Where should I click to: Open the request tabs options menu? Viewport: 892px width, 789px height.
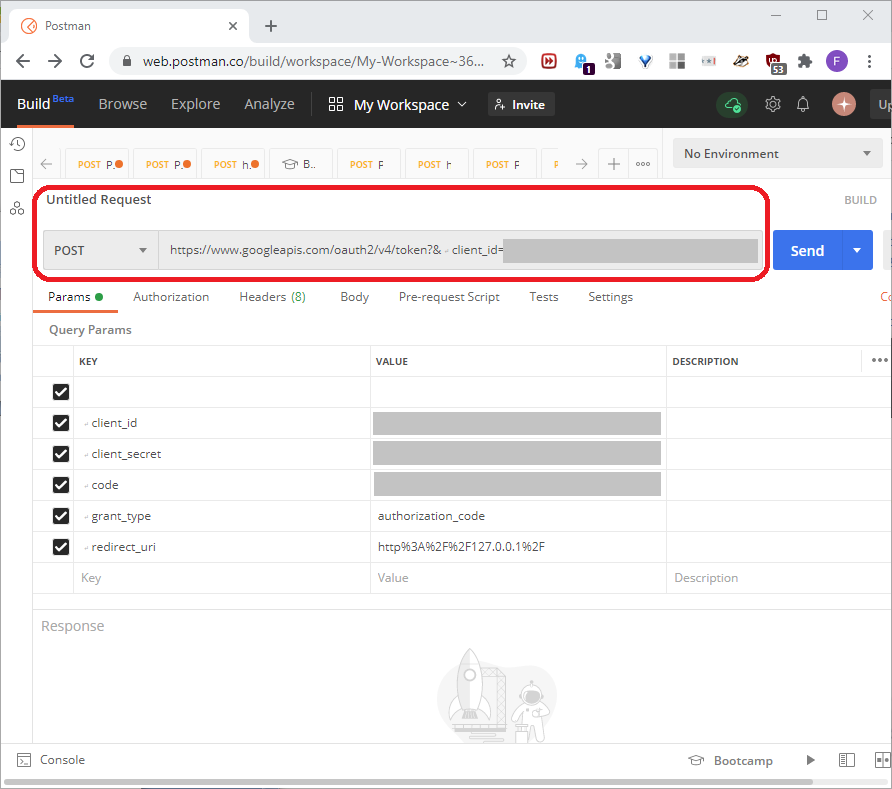pyautogui.click(x=643, y=164)
